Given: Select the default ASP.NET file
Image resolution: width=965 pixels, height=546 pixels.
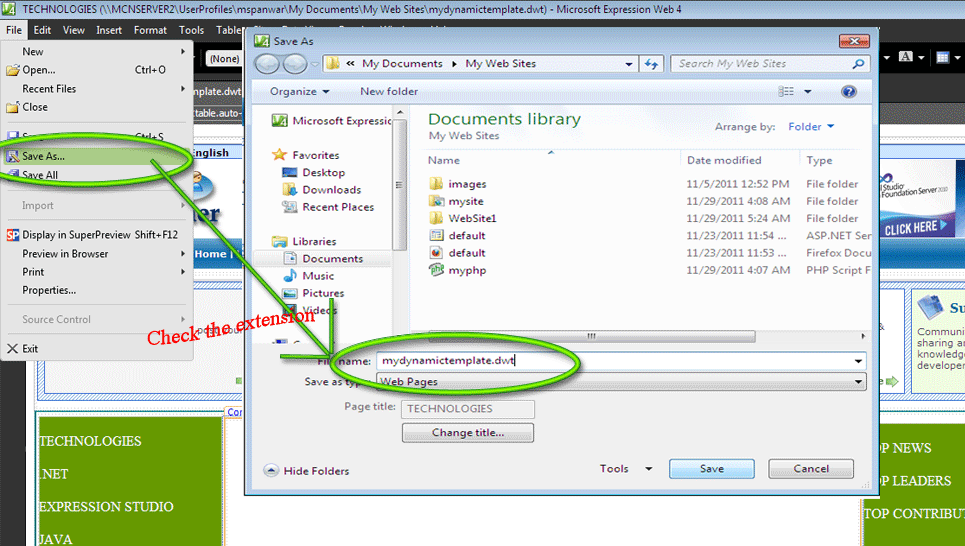Looking at the screenshot, I should point(466,236).
